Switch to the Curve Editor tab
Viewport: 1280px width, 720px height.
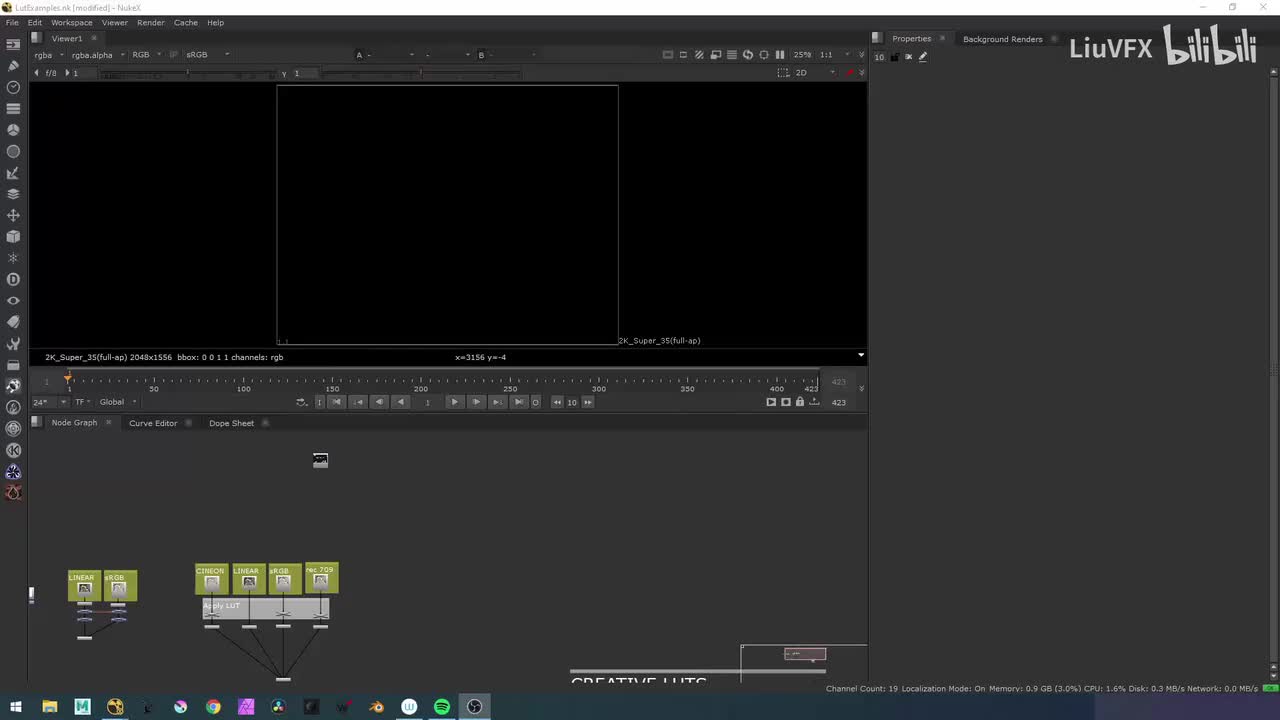tap(153, 423)
